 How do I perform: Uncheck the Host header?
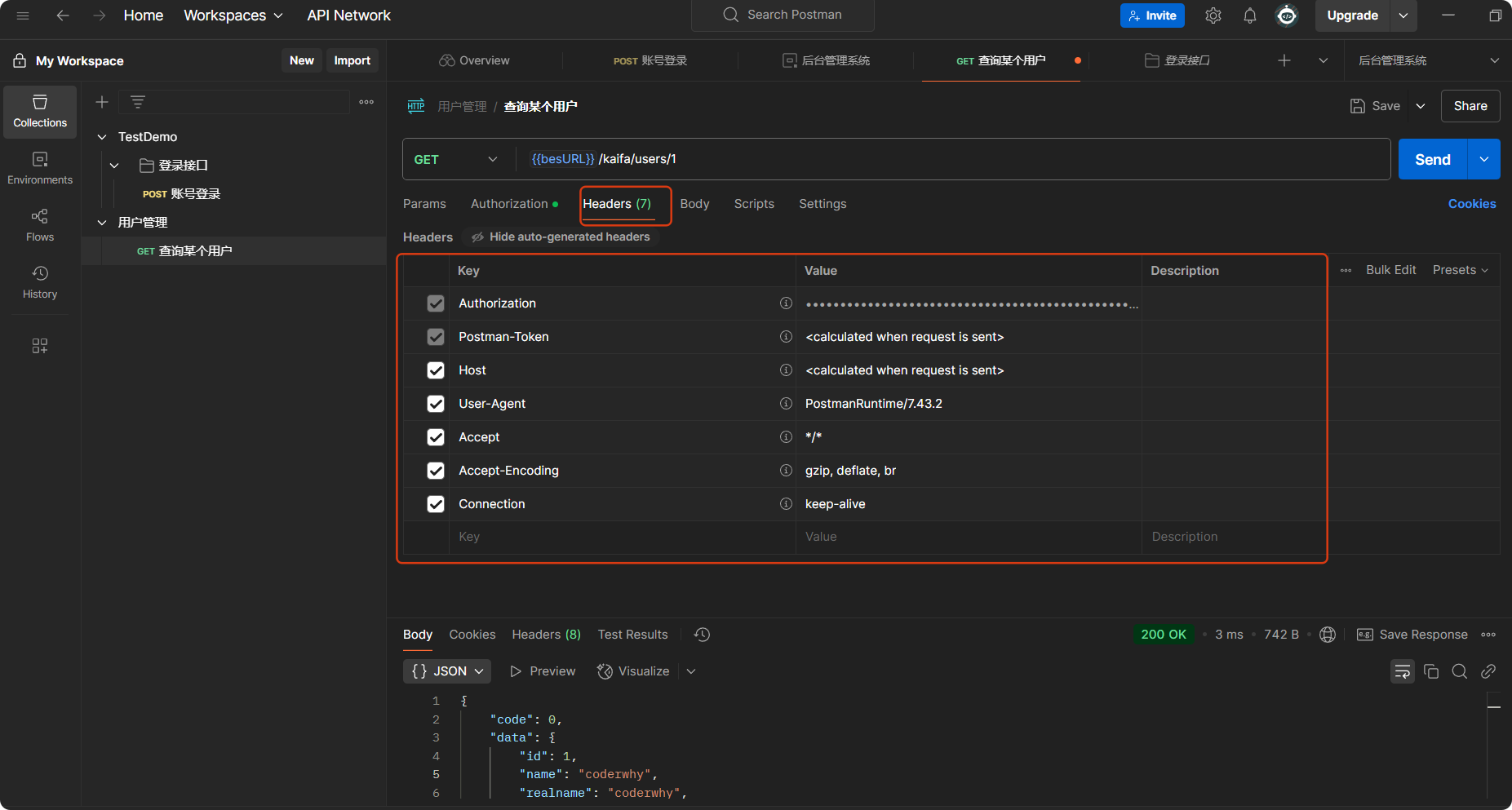tap(436, 370)
